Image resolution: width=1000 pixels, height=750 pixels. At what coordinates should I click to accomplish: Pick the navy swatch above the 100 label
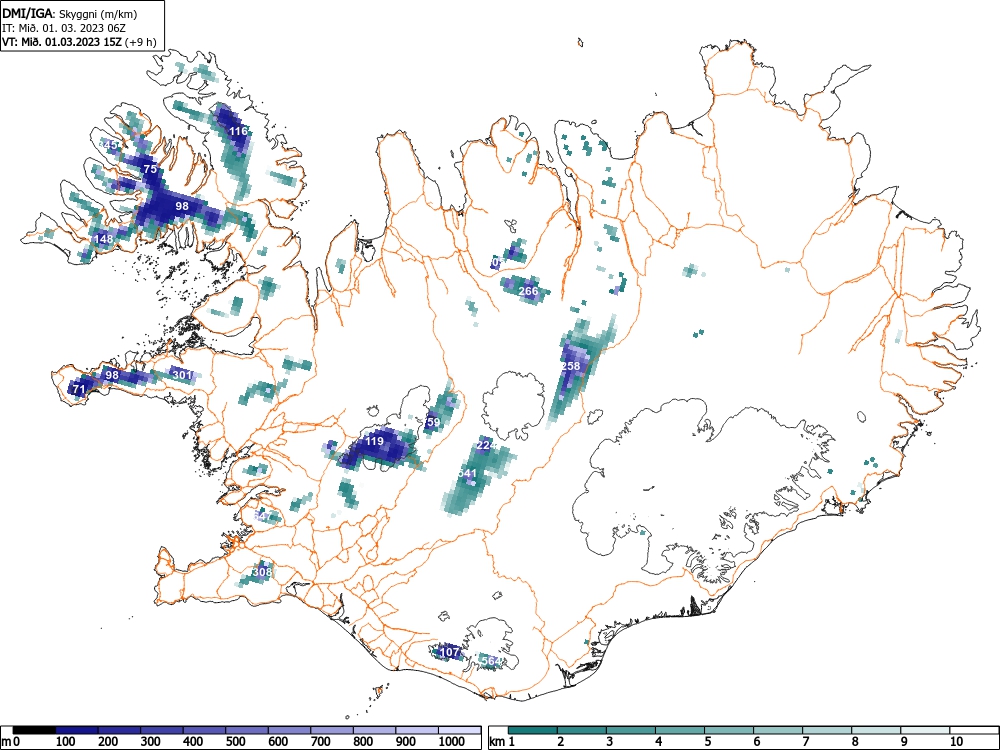pos(77,730)
